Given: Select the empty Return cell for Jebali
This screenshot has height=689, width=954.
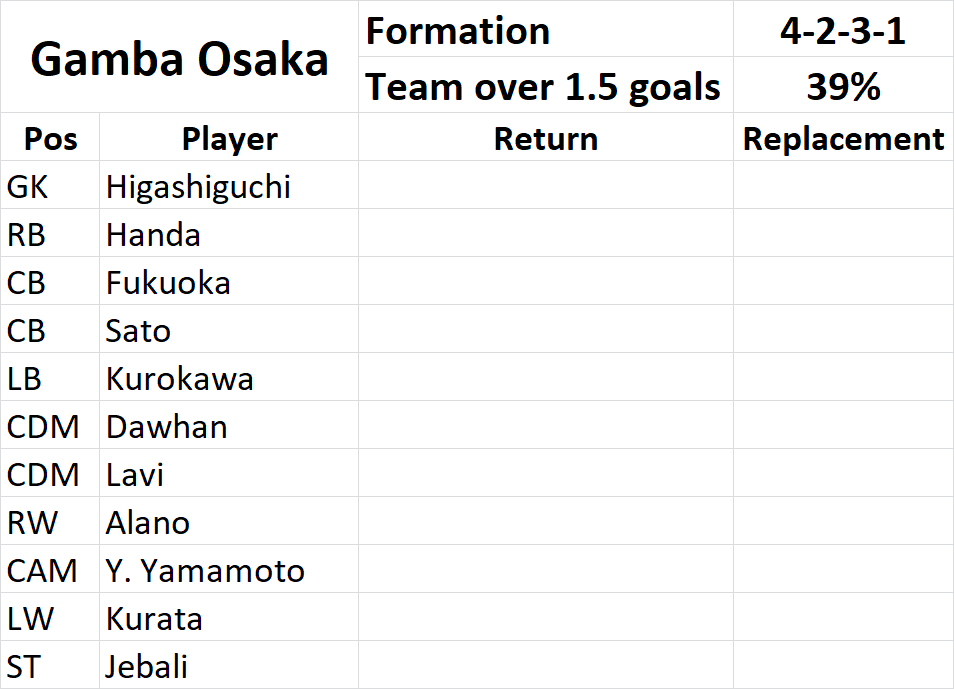Looking at the screenshot, I should [x=546, y=665].
